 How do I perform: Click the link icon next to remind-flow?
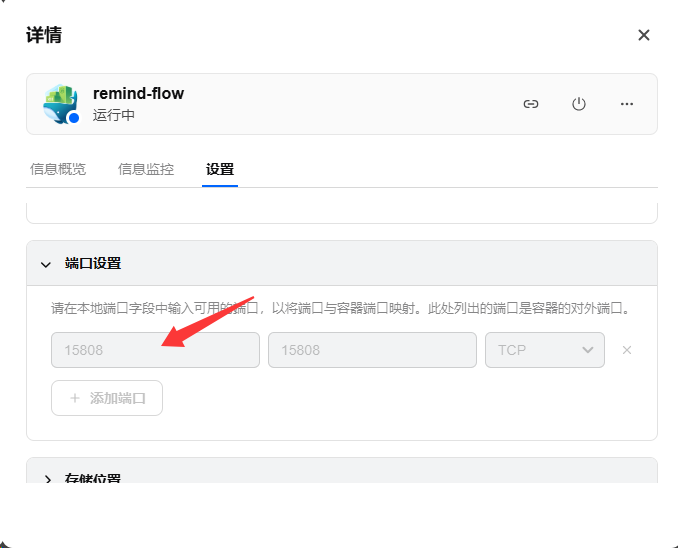coord(531,104)
